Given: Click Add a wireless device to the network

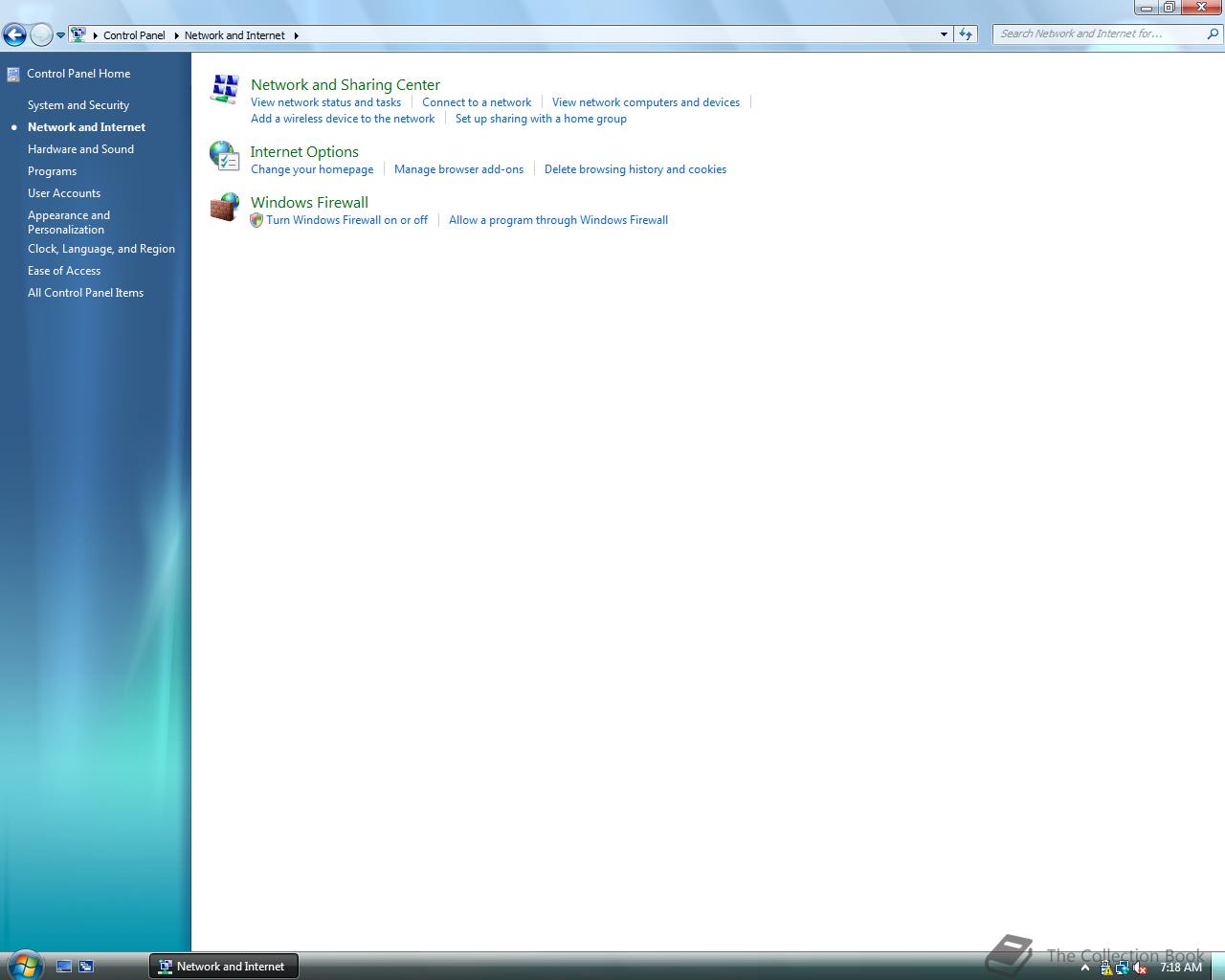Looking at the screenshot, I should (343, 119).
